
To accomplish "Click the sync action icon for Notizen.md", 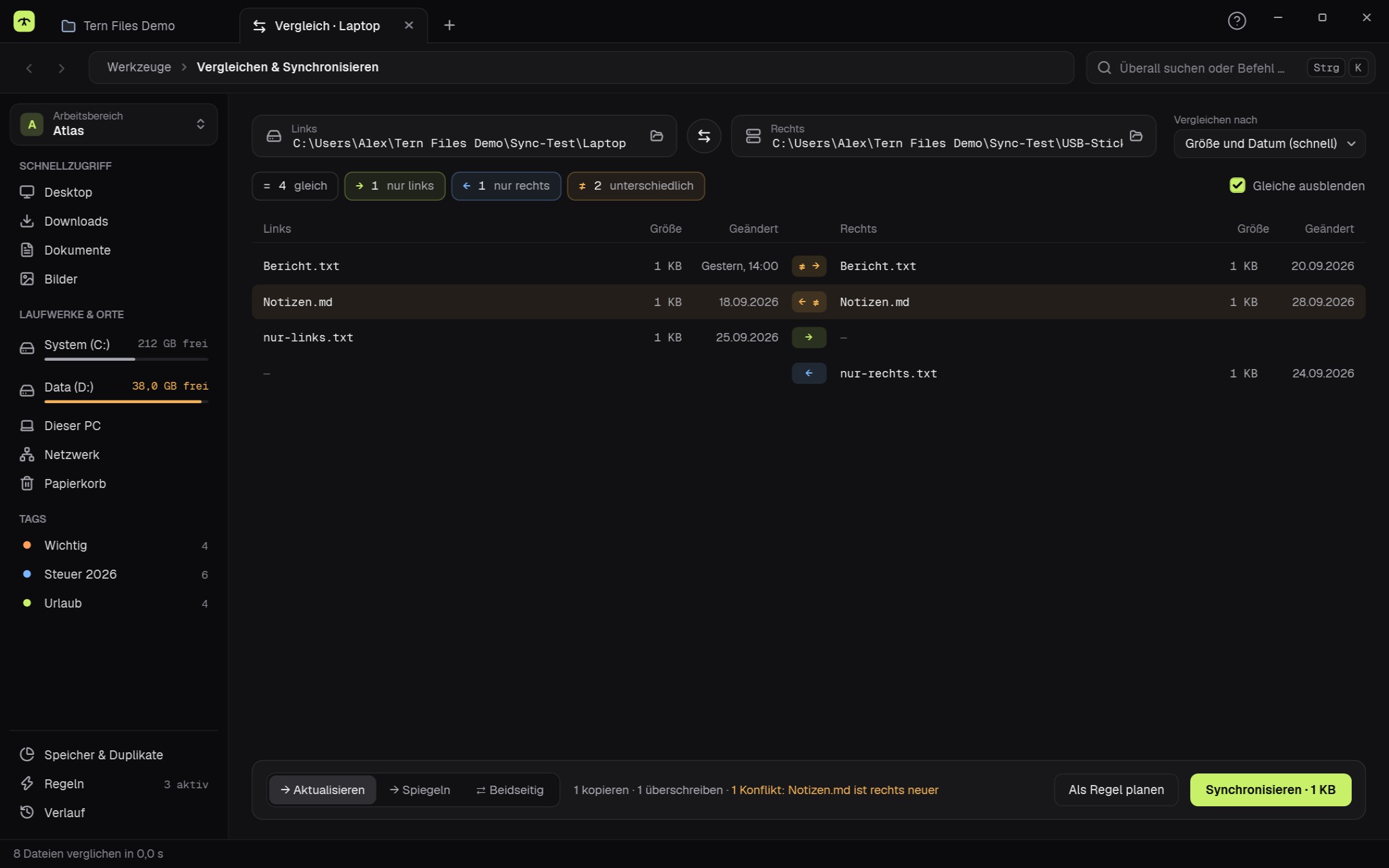I will [809, 302].
